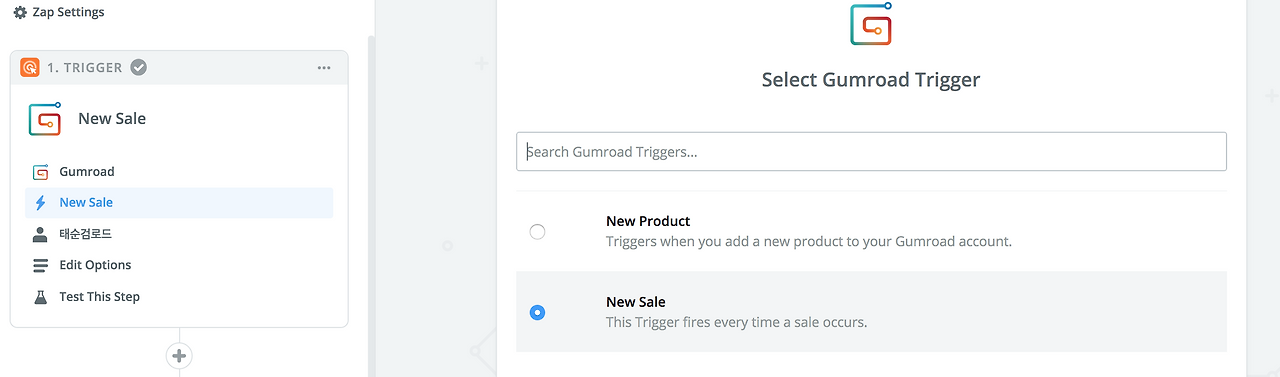The image size is (1280, 377).
Task: Open the Test This Step item
Action: coord(179,297)
